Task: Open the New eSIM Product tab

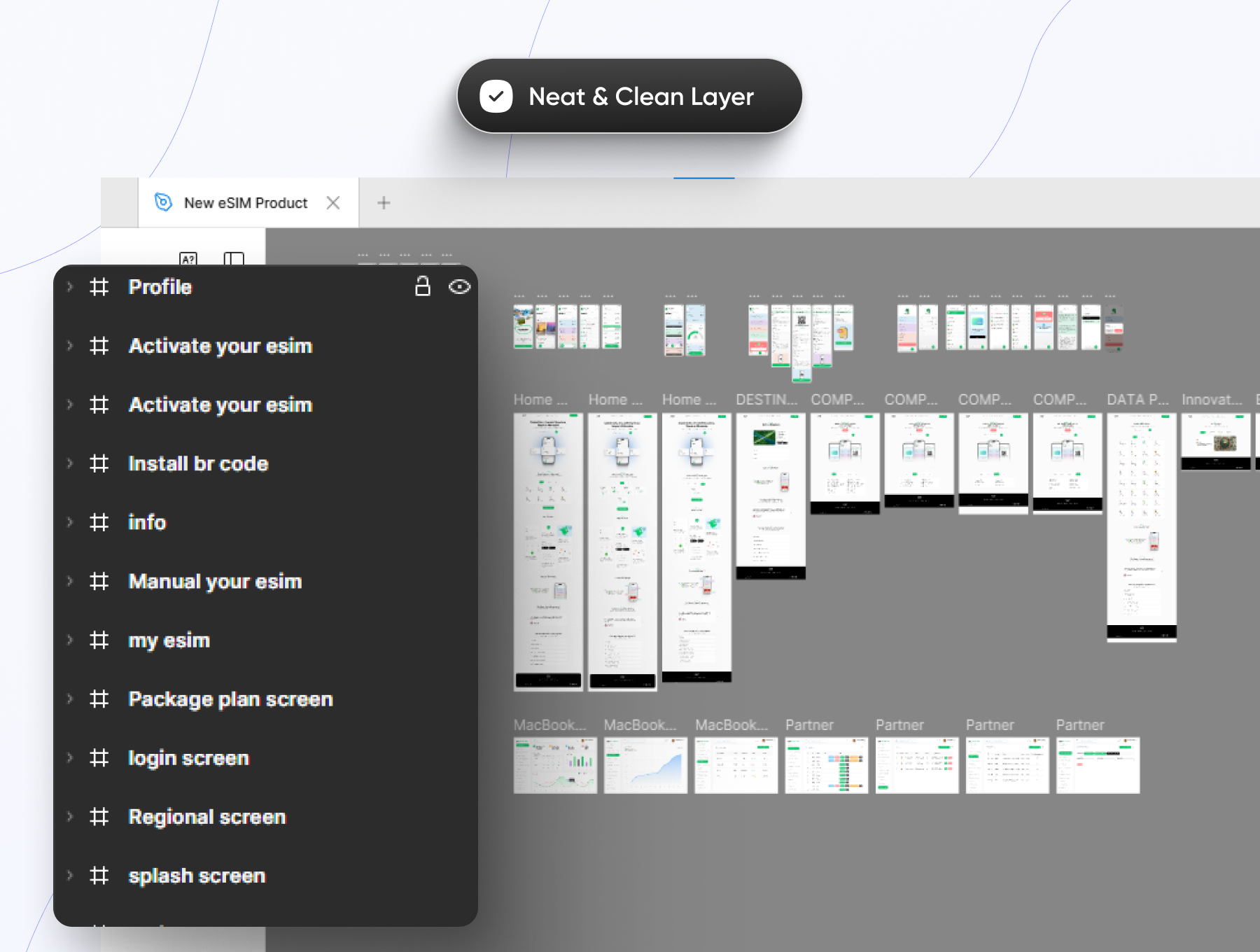Action: (245, 203)
